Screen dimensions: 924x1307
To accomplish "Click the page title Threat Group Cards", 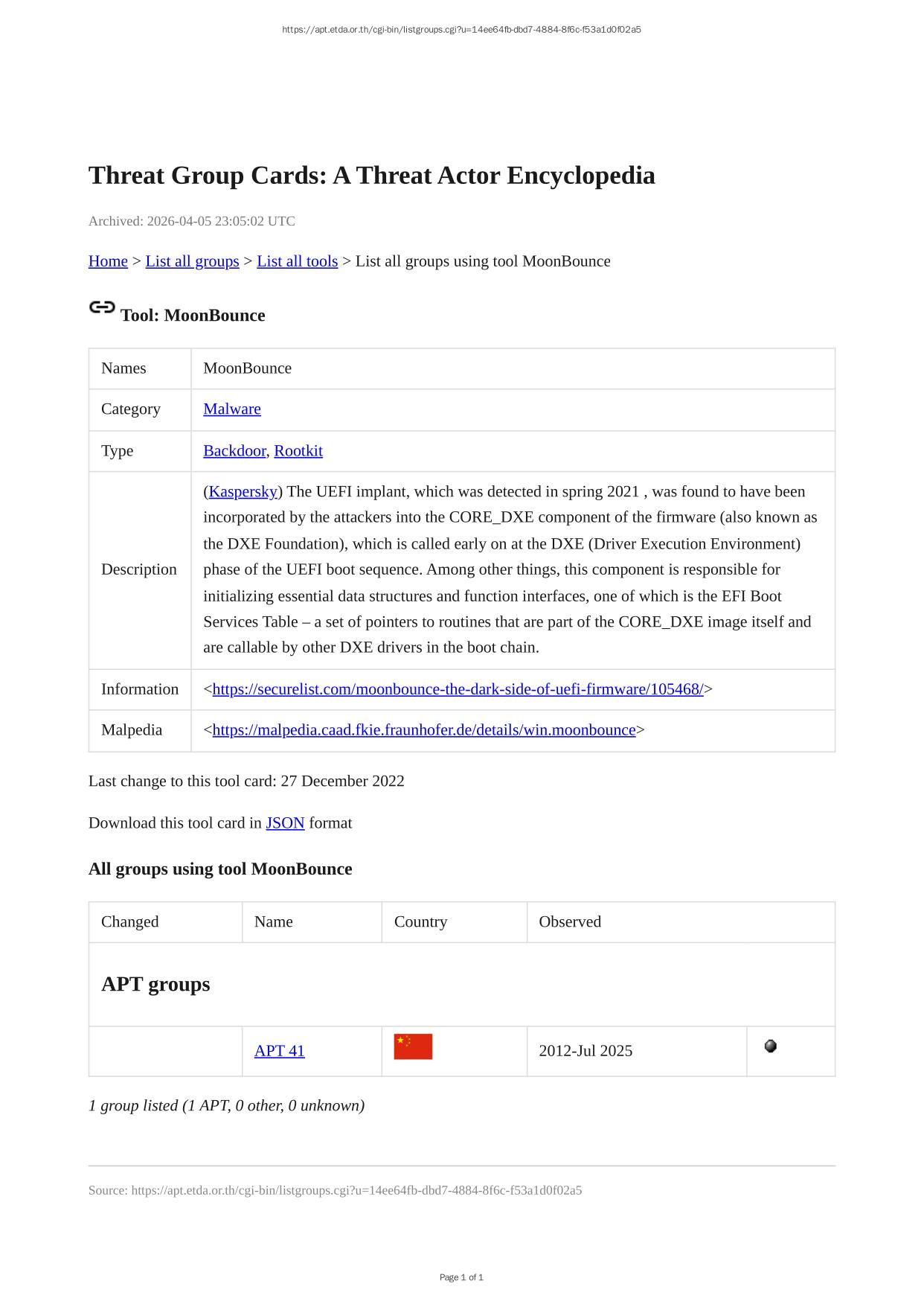I will pos(372,176).
